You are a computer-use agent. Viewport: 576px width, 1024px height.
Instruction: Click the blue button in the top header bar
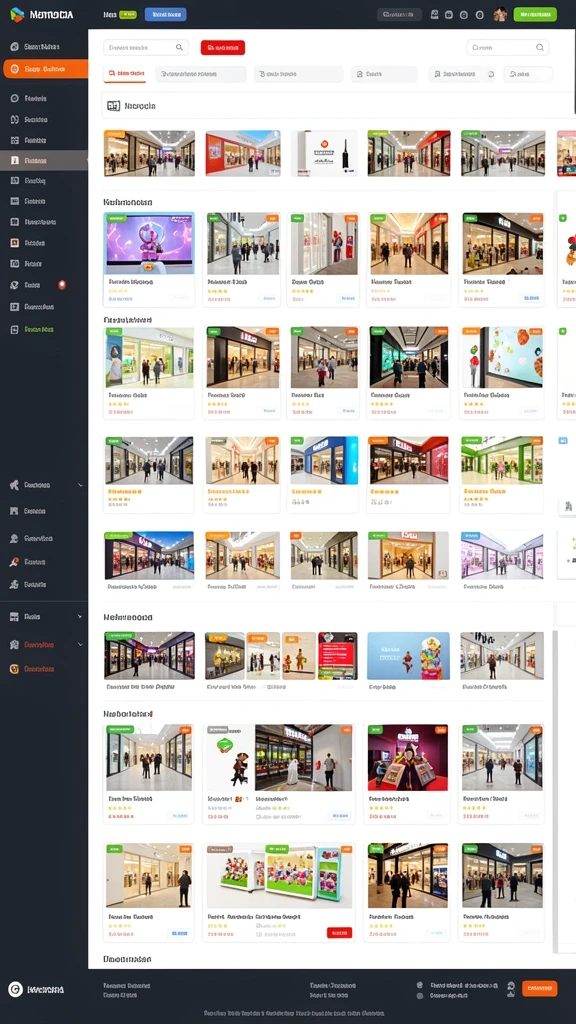(x=165, y=14)
